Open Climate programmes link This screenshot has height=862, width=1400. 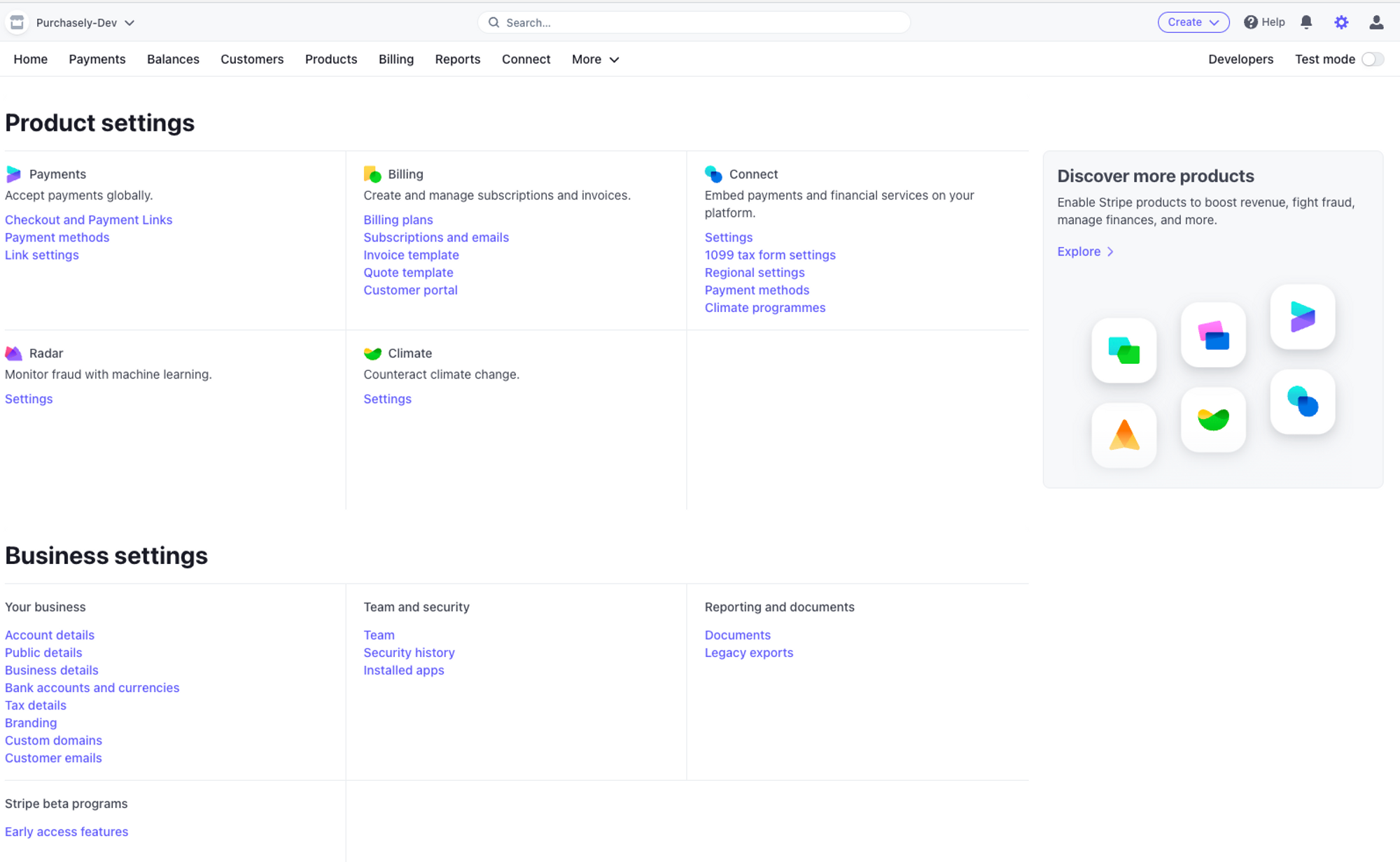[x=765, y=307]
